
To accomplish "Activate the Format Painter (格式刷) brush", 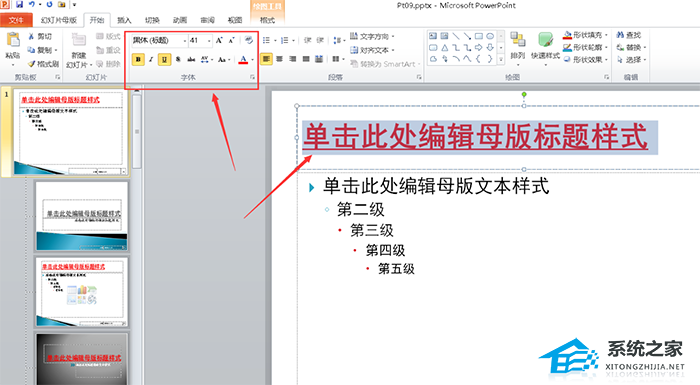I will 42,64.
